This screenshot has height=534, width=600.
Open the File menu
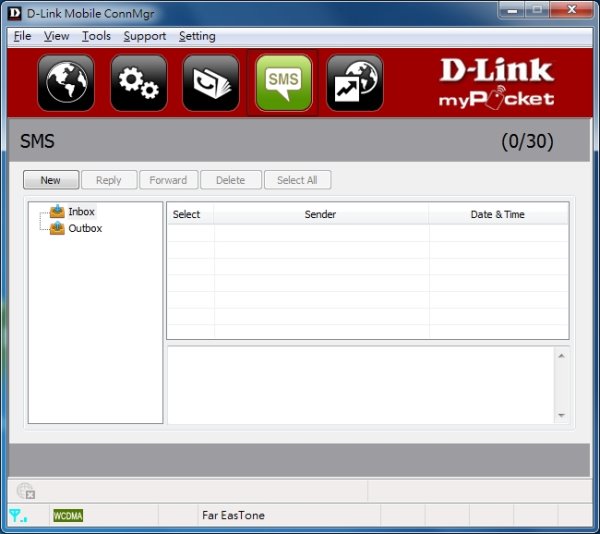tap(22, 36)
